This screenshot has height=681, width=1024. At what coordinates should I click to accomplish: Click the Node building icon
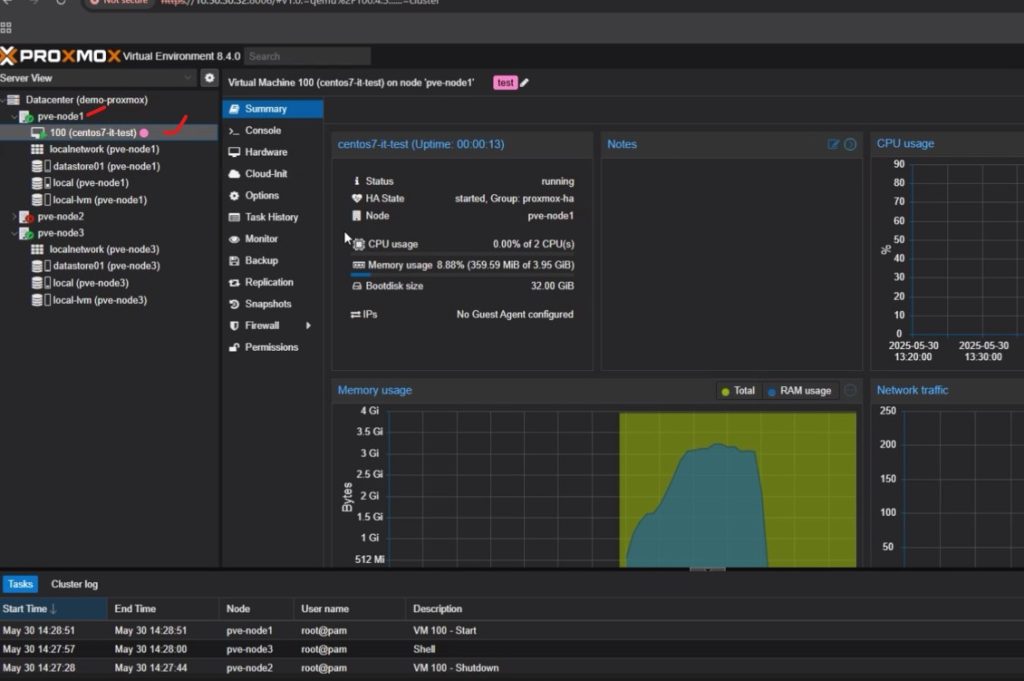point(357,215)
